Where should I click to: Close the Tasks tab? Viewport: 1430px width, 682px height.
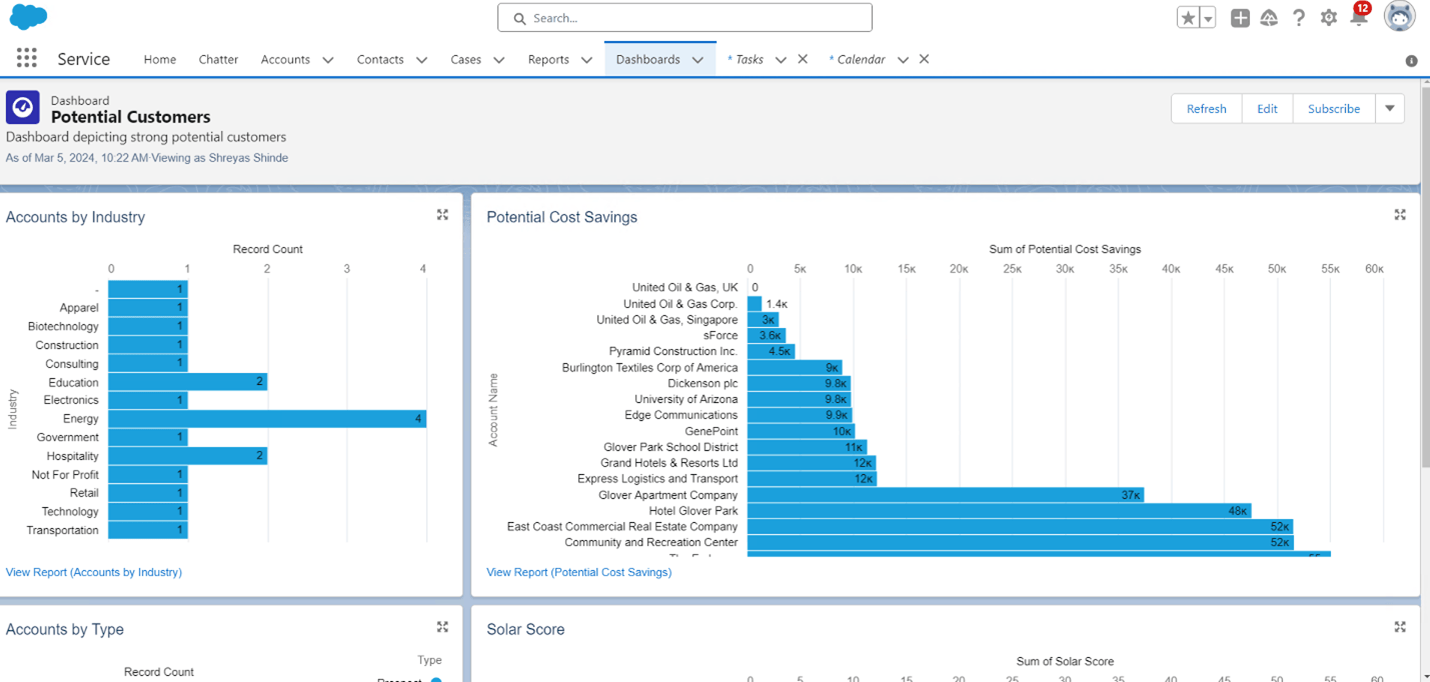coord(803,59)
